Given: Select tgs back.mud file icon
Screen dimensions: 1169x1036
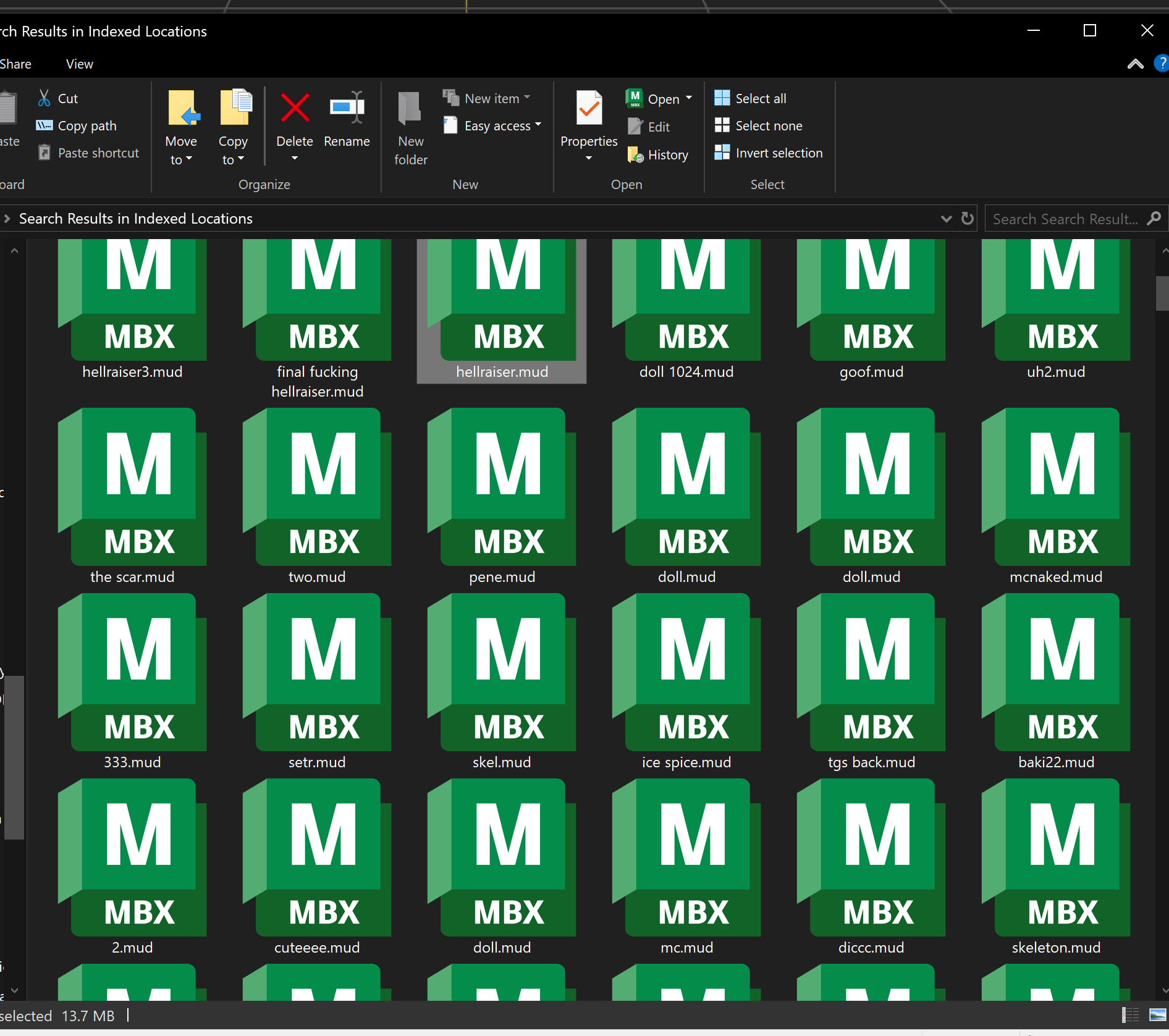Looking at the screenshot, I should [x=871, y=672].
